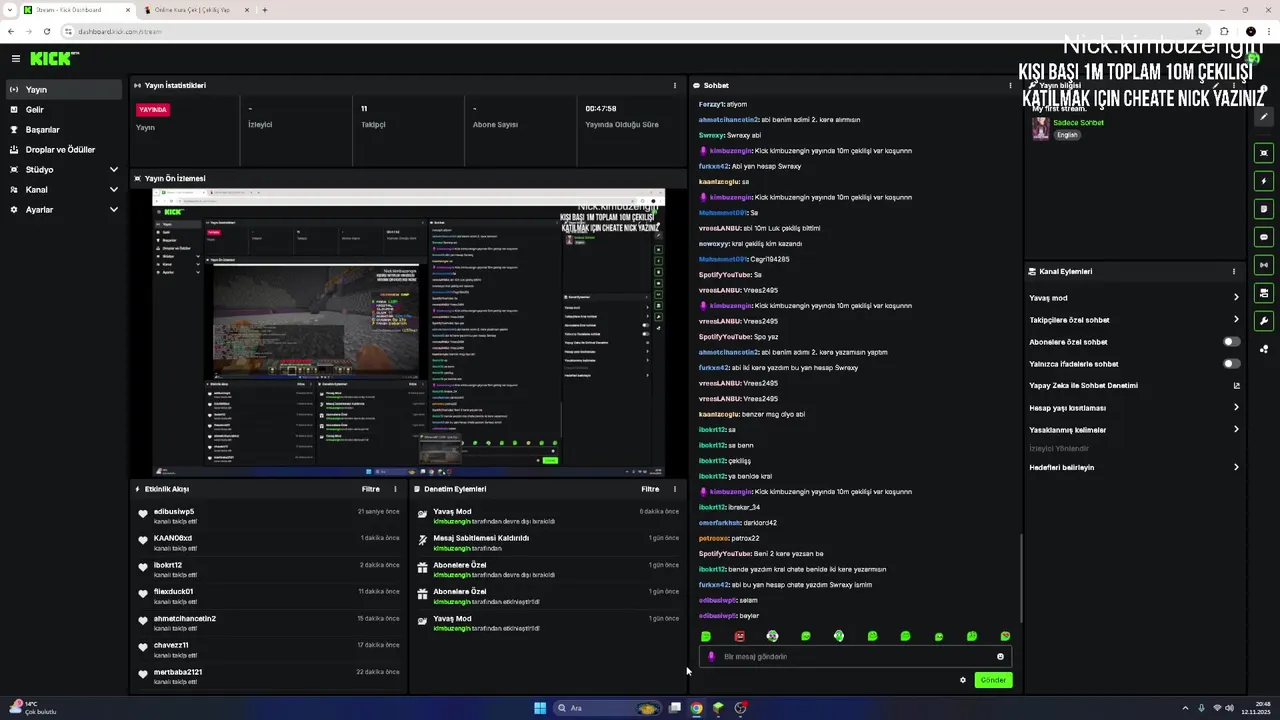Select the last emote in emote row
Screen dimensions: 1280x720
[x=1005, y=636]
